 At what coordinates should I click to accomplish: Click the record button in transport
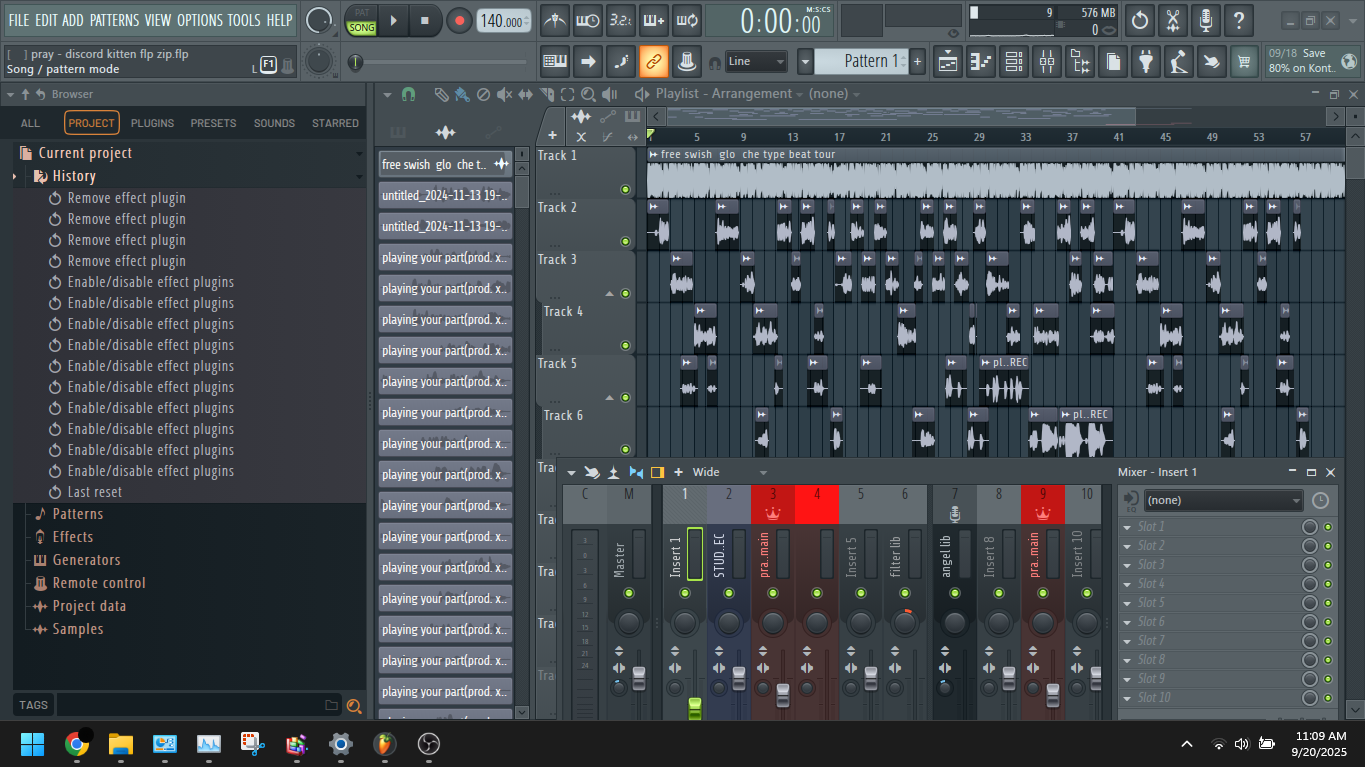(459, 20)
